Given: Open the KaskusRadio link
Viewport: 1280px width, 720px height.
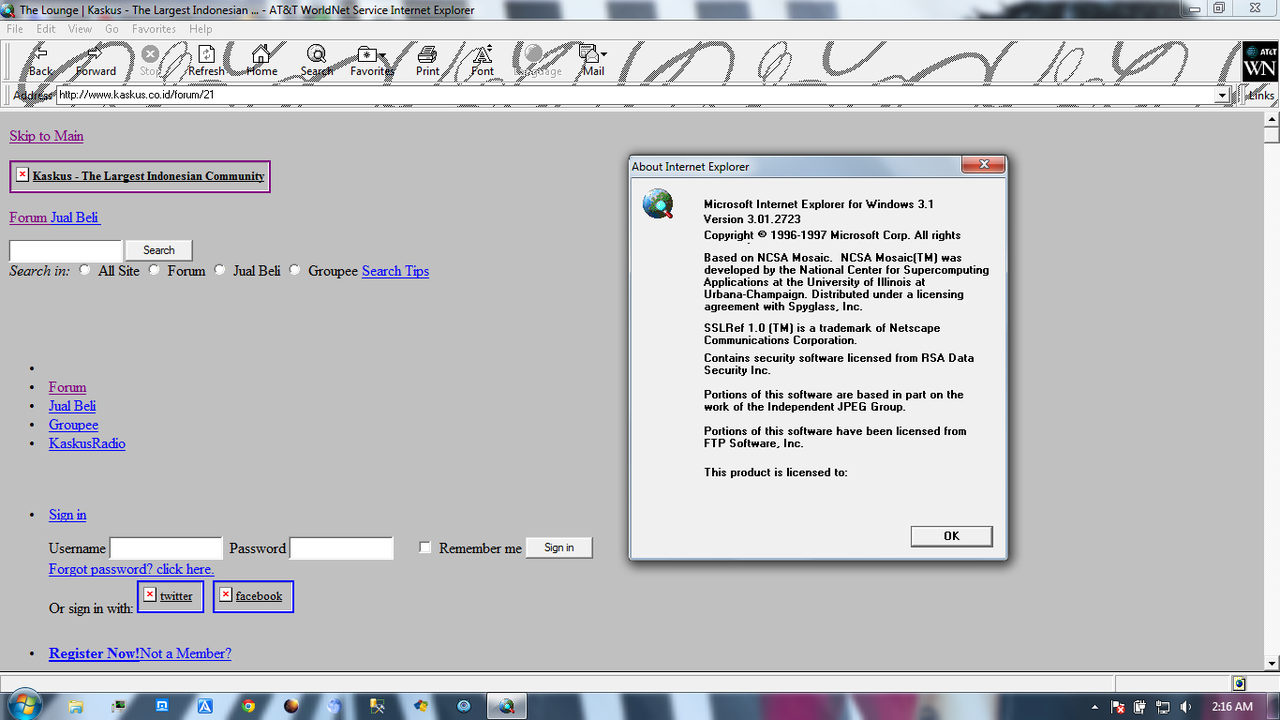Looking at the screenshot, I should point(87,443).
